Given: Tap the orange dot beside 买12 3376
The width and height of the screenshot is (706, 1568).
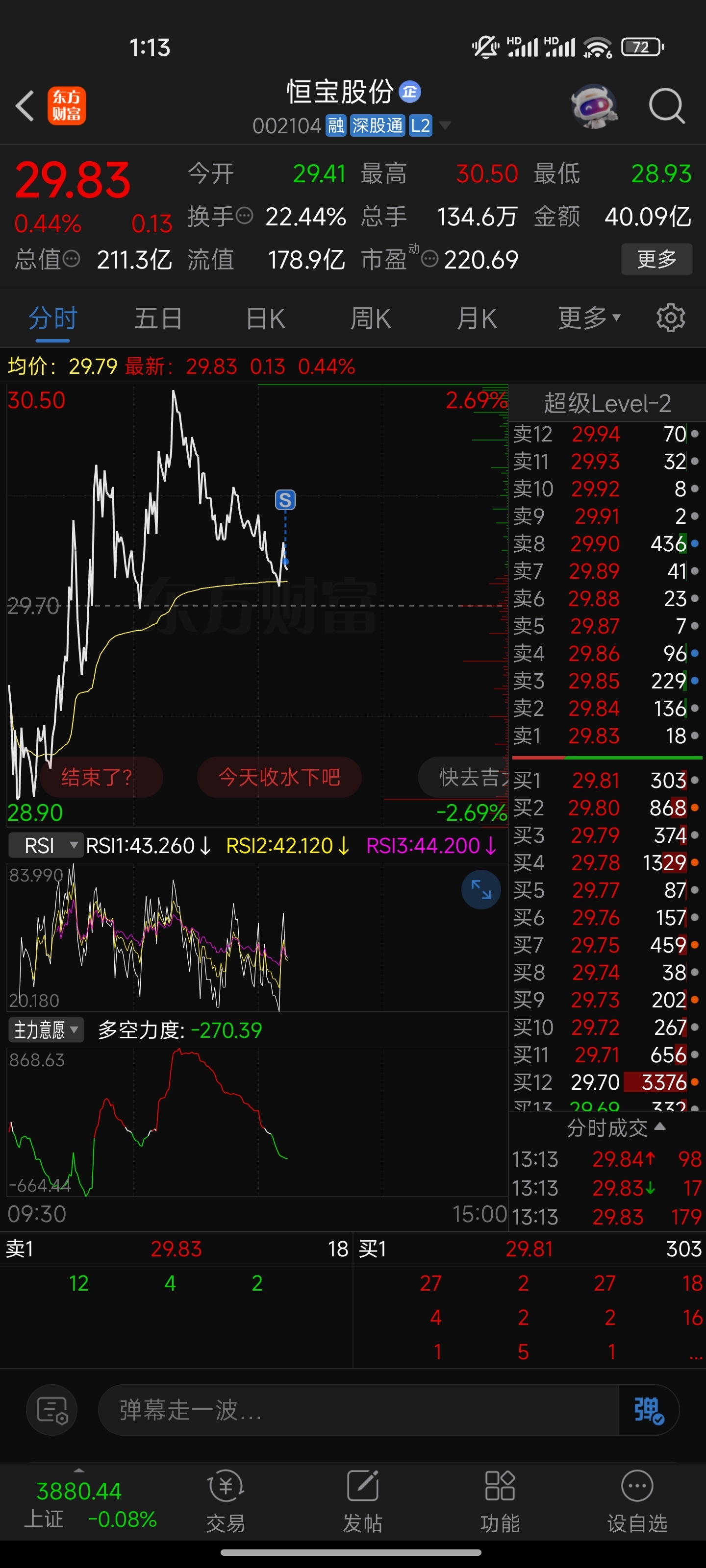Looking at the screenshot, I should click(x=694, y=1081).
